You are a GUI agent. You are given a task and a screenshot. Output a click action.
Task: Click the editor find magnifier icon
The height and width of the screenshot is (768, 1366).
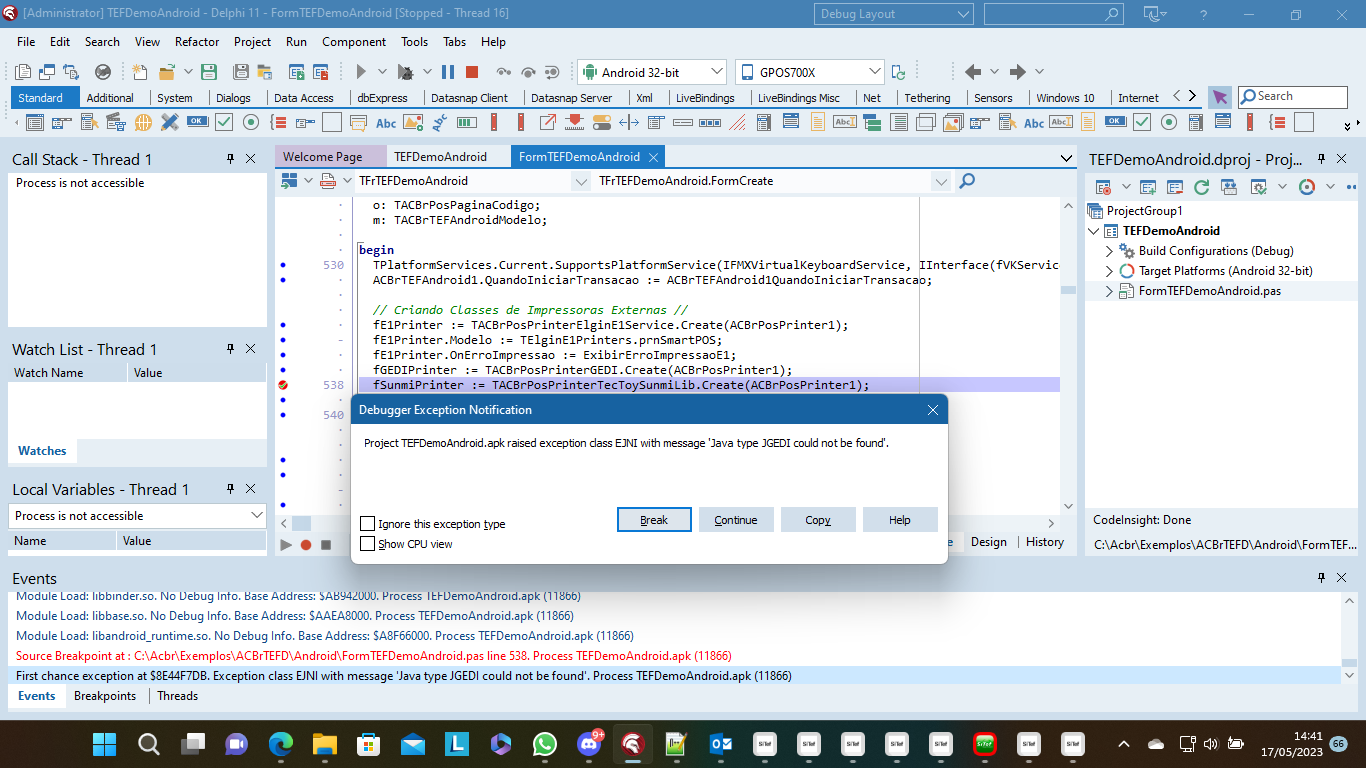(x=967, y=181)
